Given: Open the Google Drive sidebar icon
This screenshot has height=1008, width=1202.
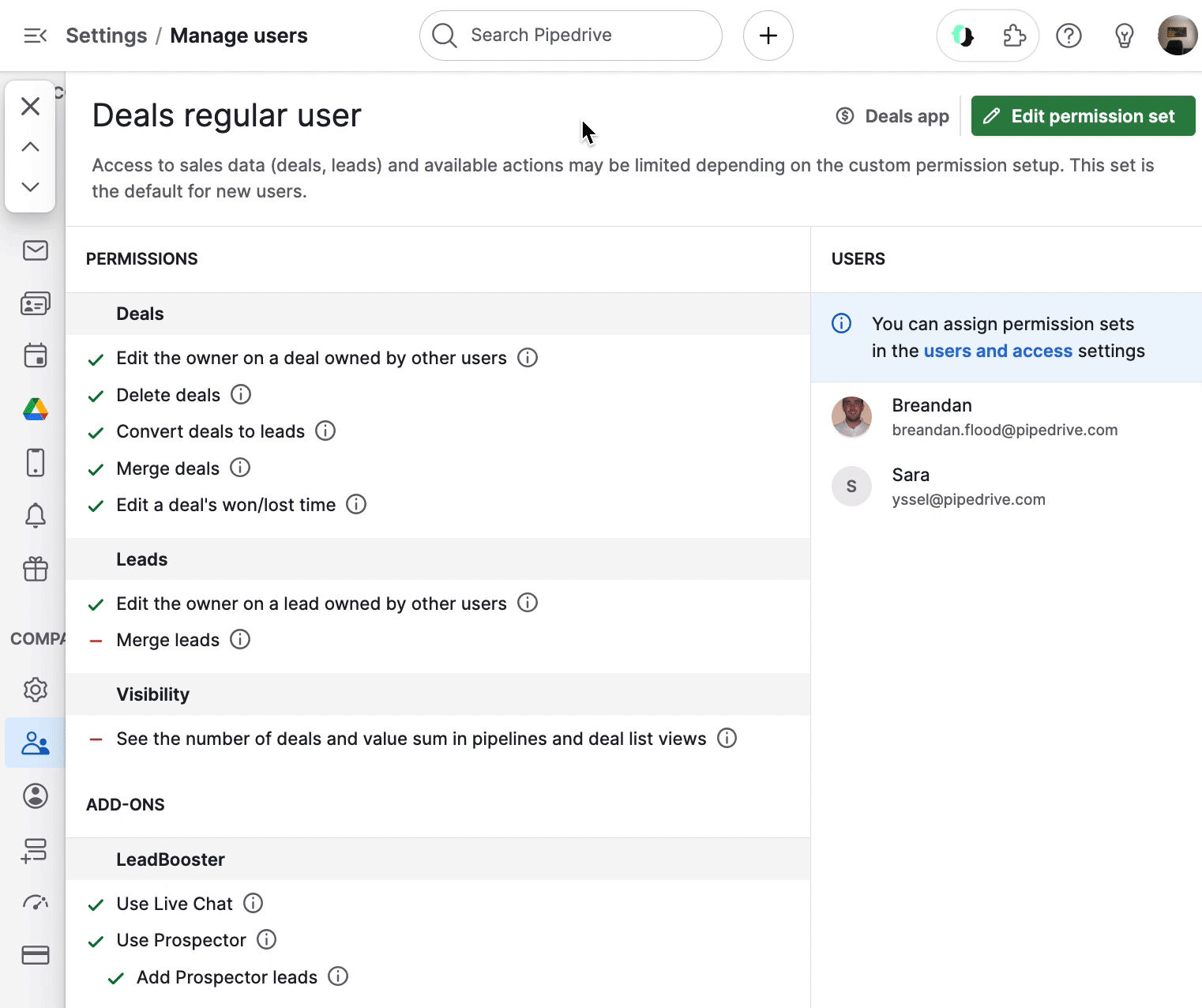Looking at the screenshot, I should [36, 409].
